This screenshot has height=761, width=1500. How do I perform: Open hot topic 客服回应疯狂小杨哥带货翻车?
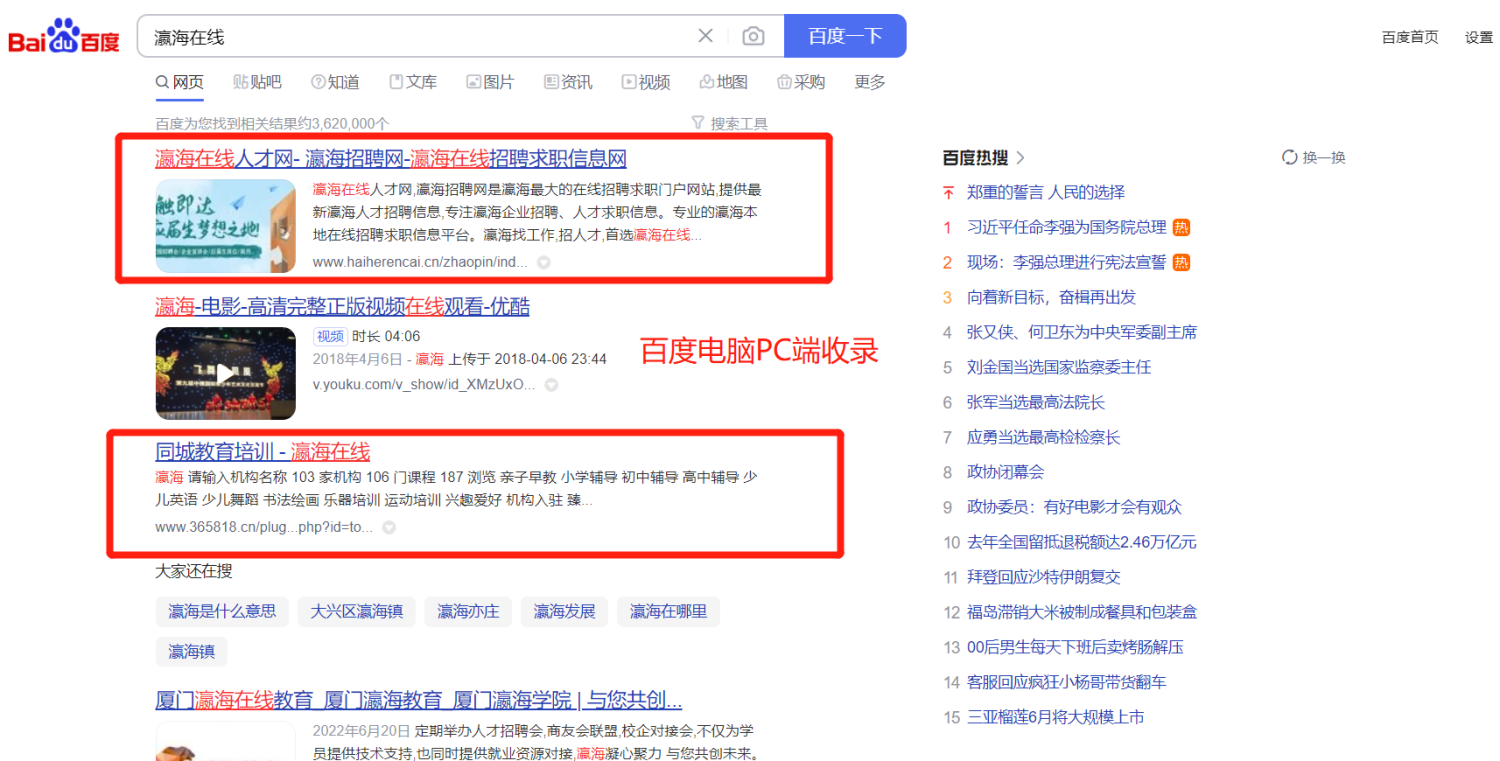1066,682
